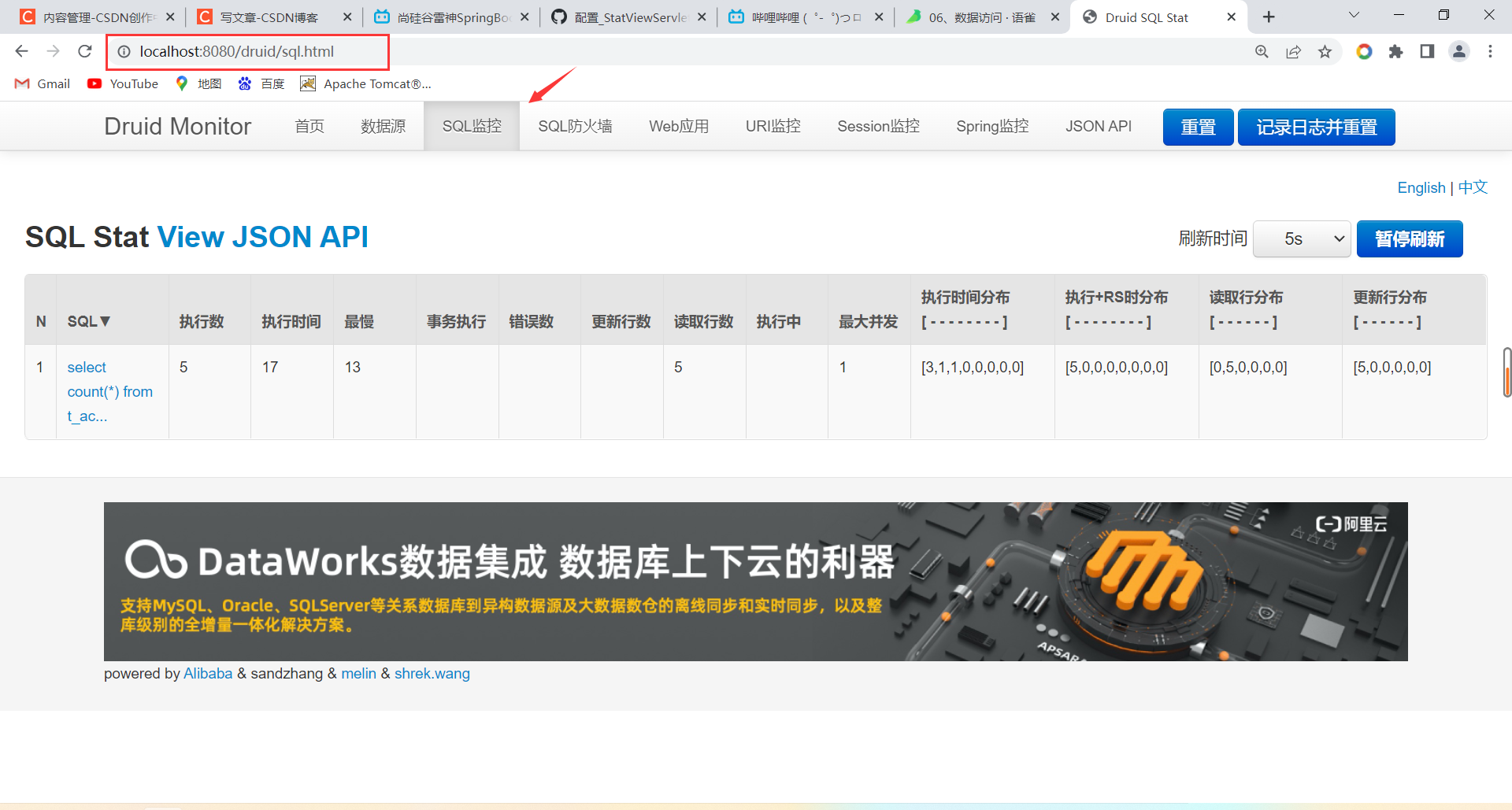This screenshot has width=1512, height=810.
Task: Click the DataWorks banner advertisement
Action: [755, 581]
